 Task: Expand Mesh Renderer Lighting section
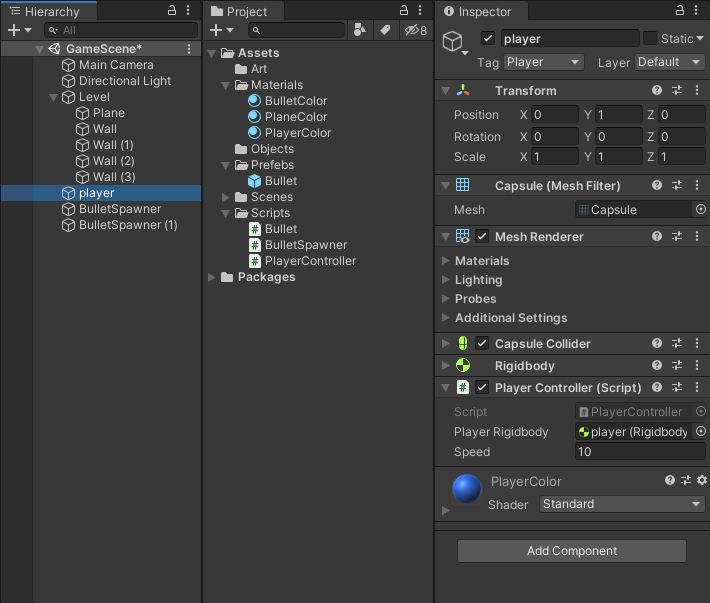click(x=446, y=280)
